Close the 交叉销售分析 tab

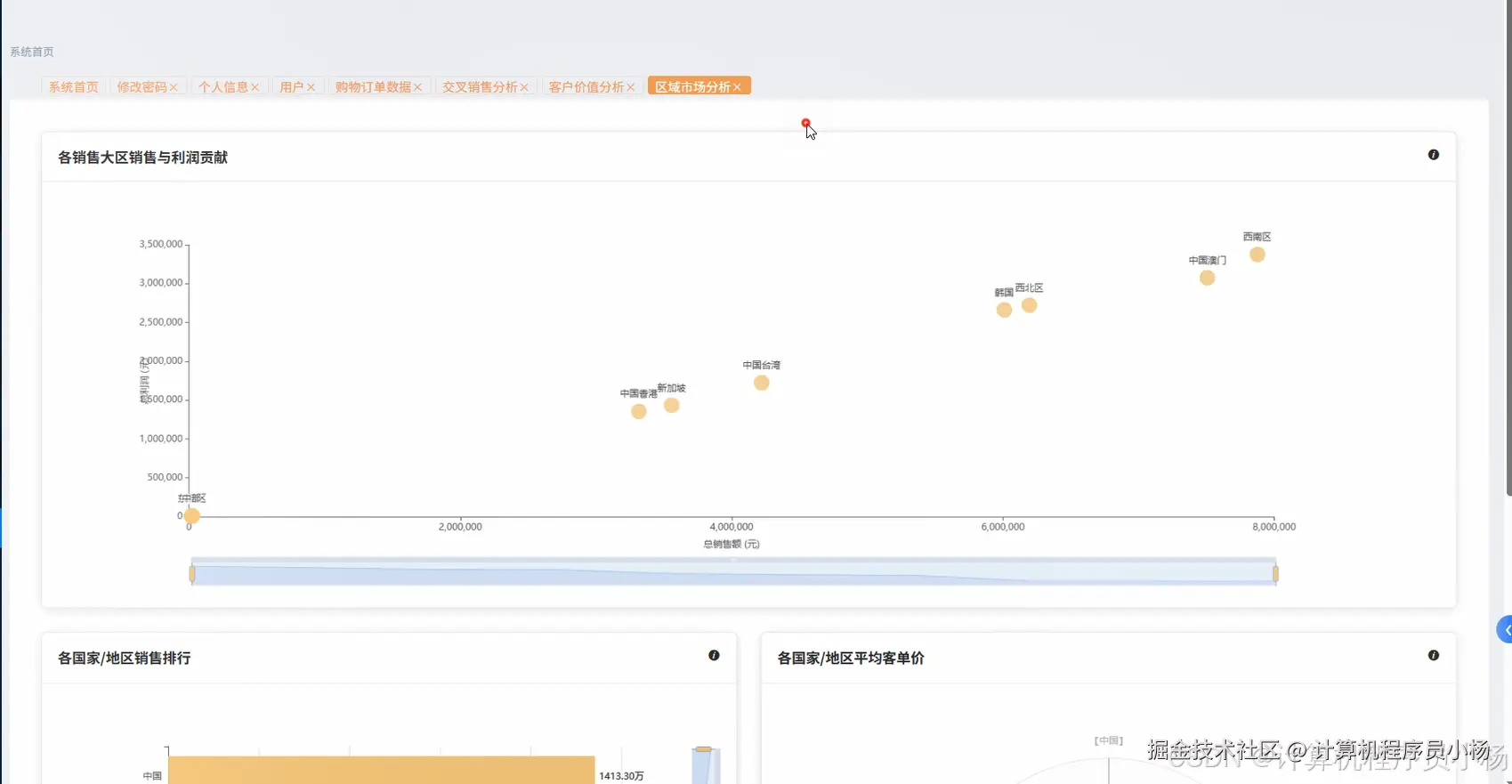(524, 87)
